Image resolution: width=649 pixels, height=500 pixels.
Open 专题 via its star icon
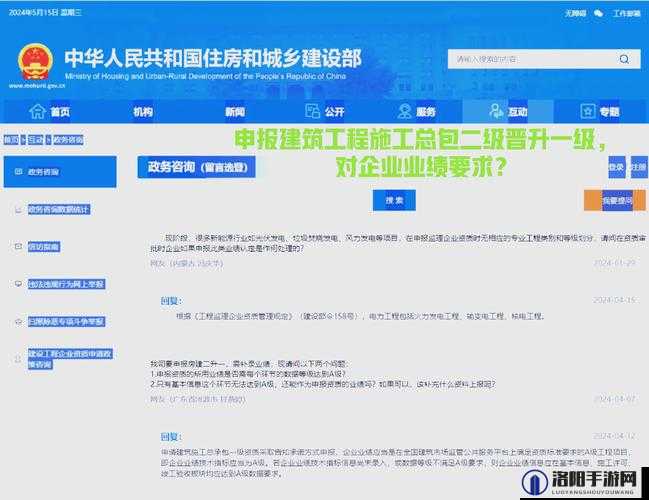point(588,111)
